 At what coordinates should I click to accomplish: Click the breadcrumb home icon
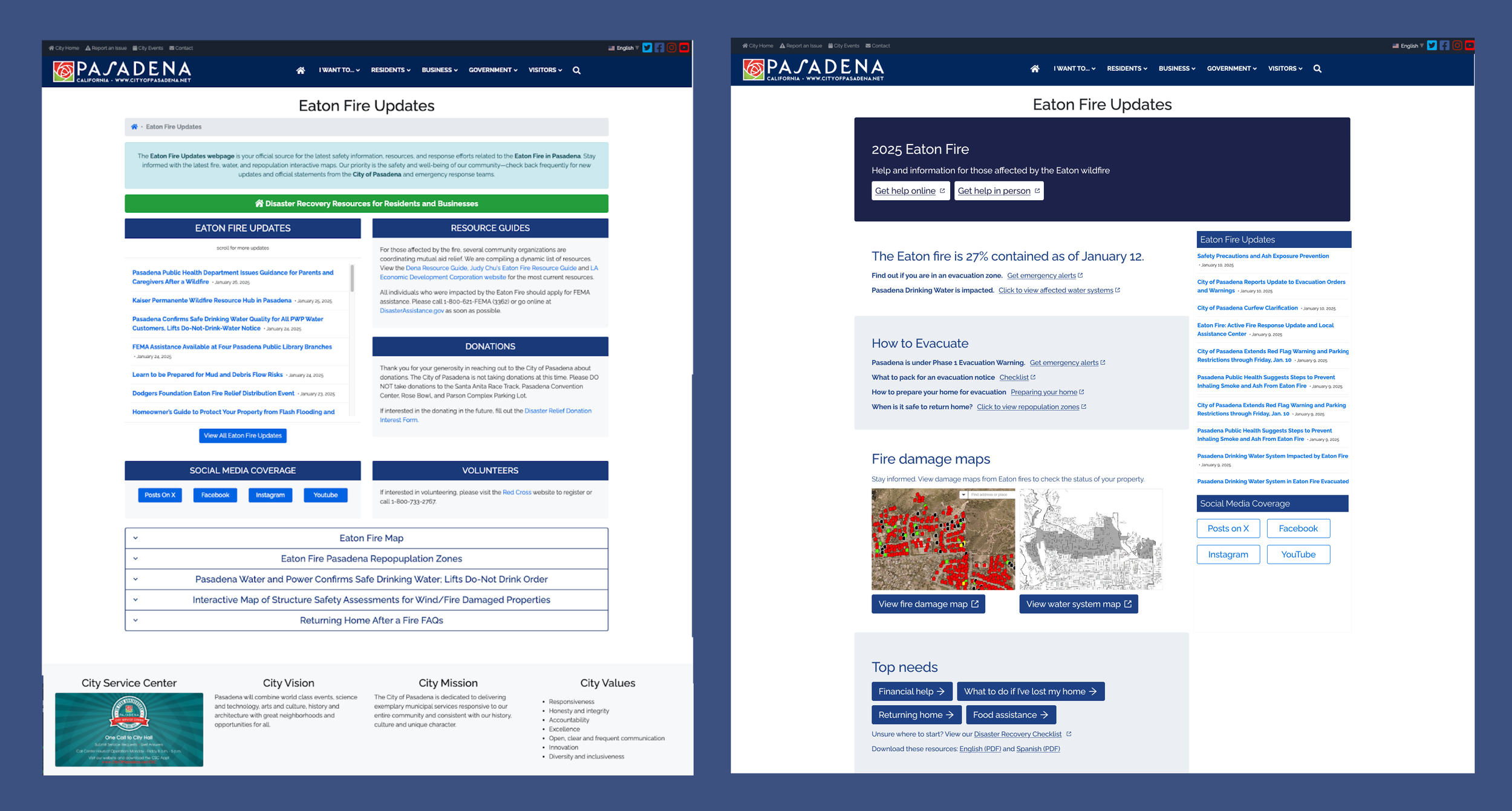click(x=134, y=127)
